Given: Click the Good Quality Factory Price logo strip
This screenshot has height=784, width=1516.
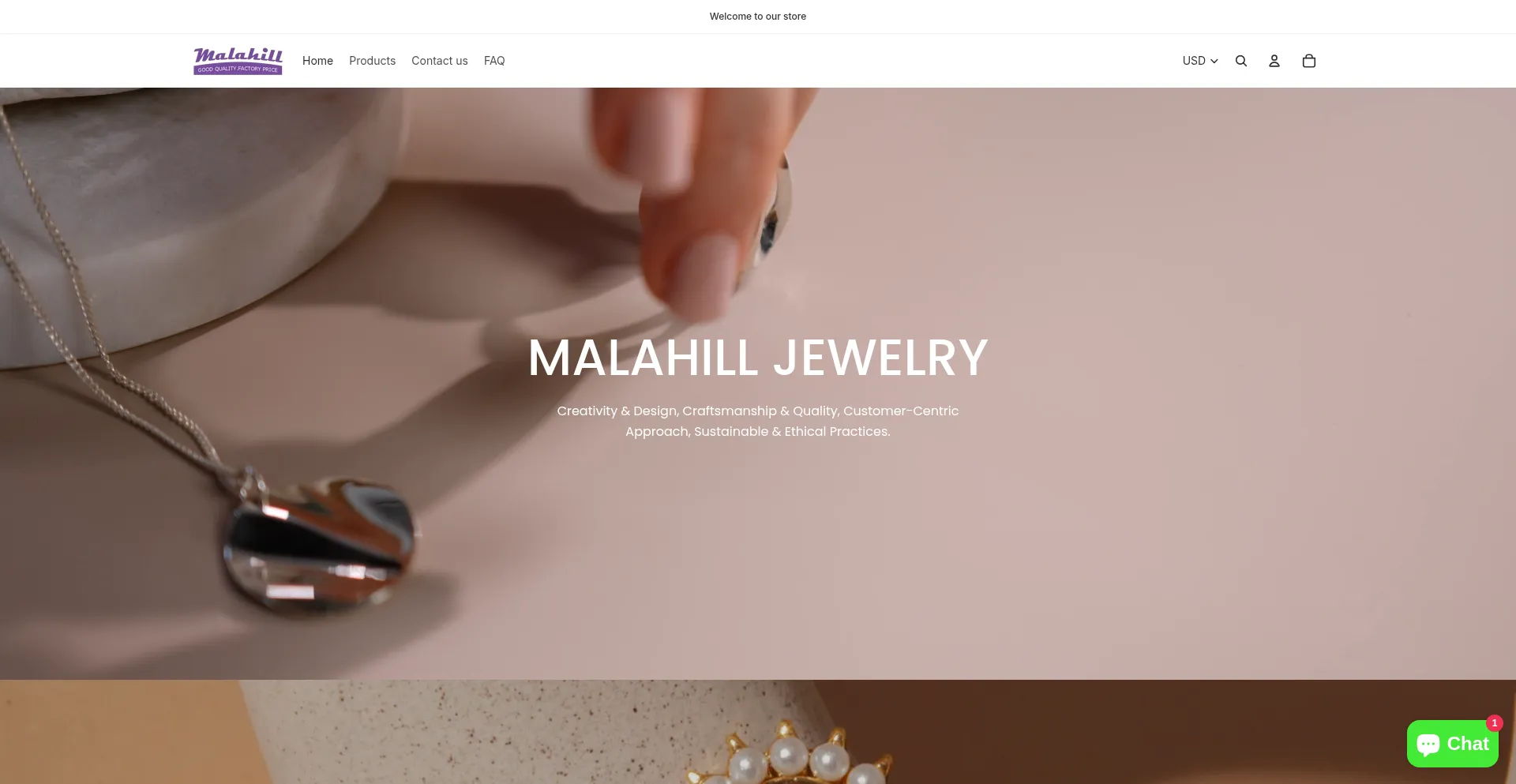Looking at the screenshot, I should click(x=238, y=69).
